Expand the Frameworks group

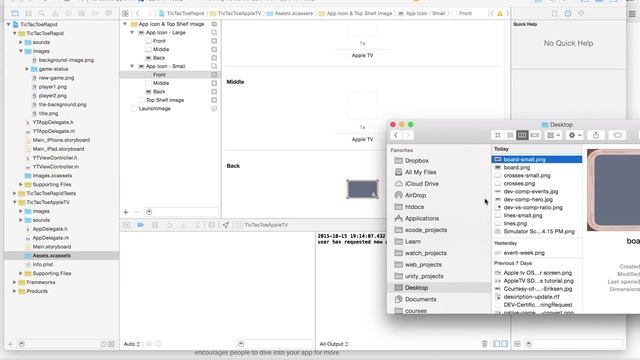(x=15, y=282)
